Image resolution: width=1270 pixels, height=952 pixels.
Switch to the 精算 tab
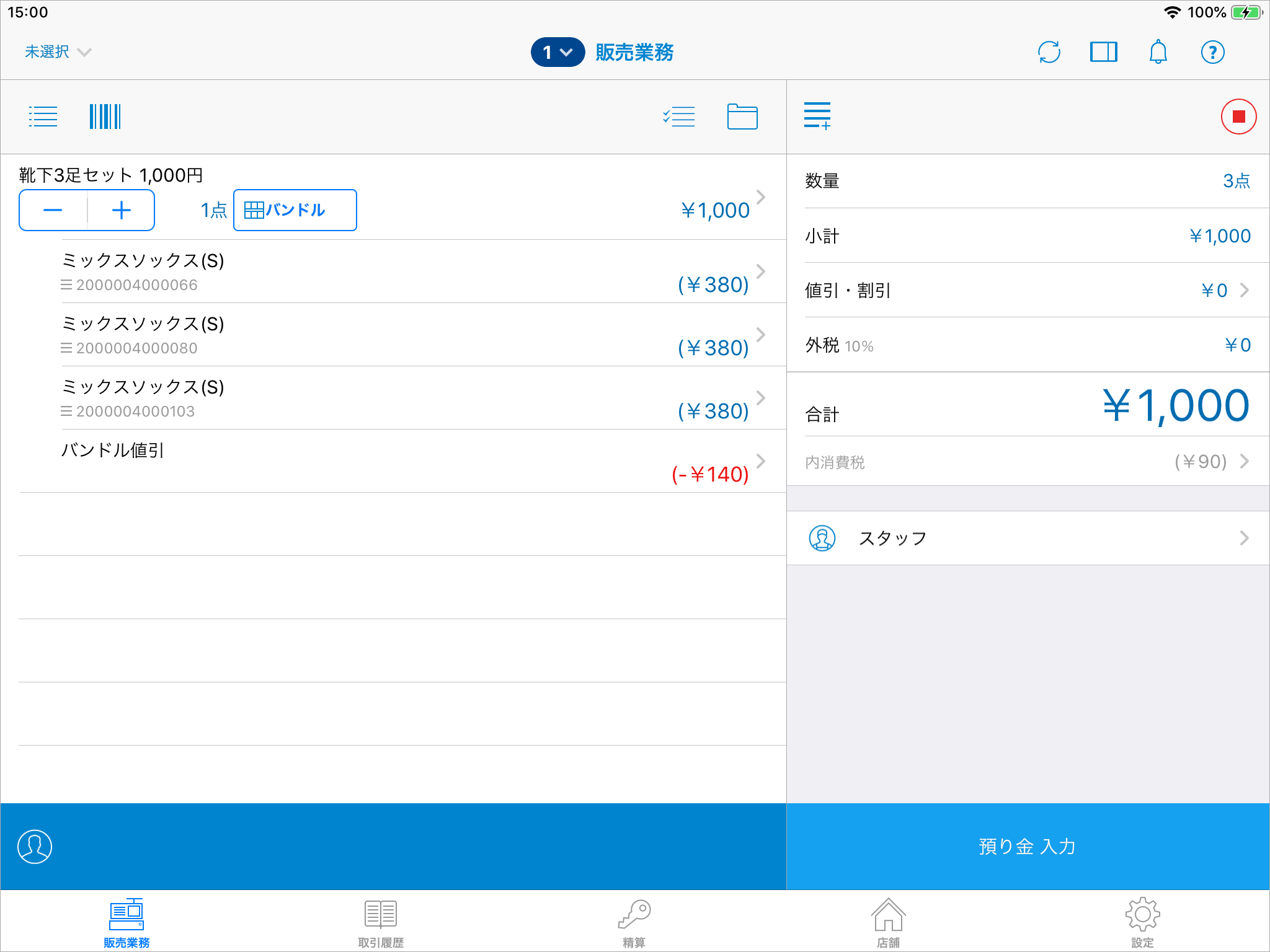pos(634,922)
